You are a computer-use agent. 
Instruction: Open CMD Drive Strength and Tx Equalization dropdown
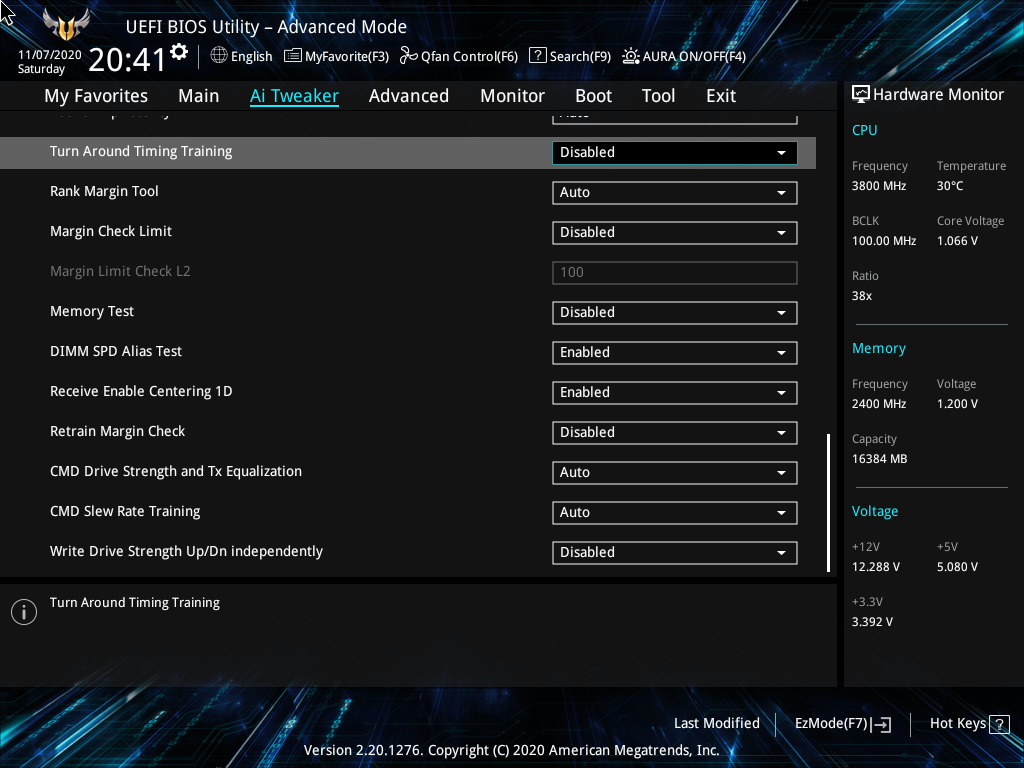click(x=675, y=472)
